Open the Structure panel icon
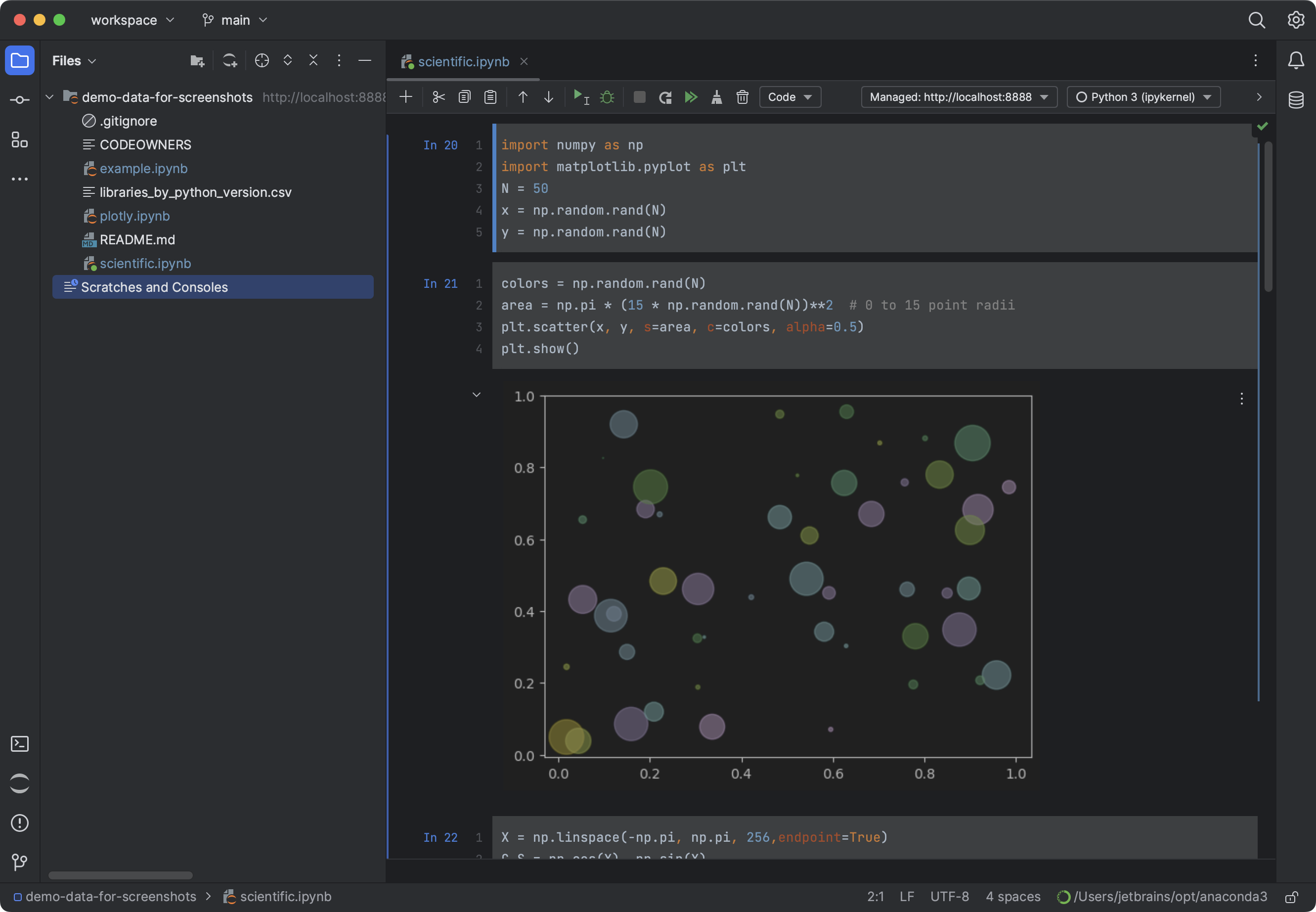This screenshot has width=1316, height=912. click(x=19, y=140)
